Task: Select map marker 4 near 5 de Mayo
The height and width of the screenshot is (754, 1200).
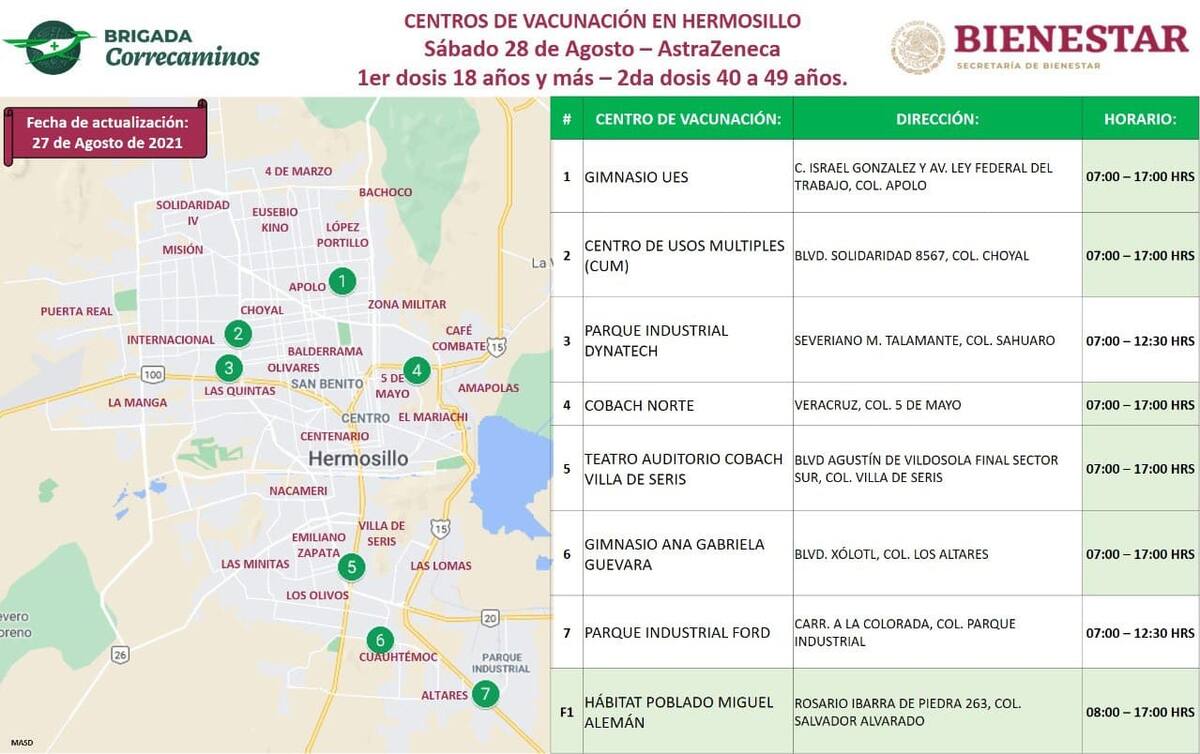Action: (x=417, y=371)
